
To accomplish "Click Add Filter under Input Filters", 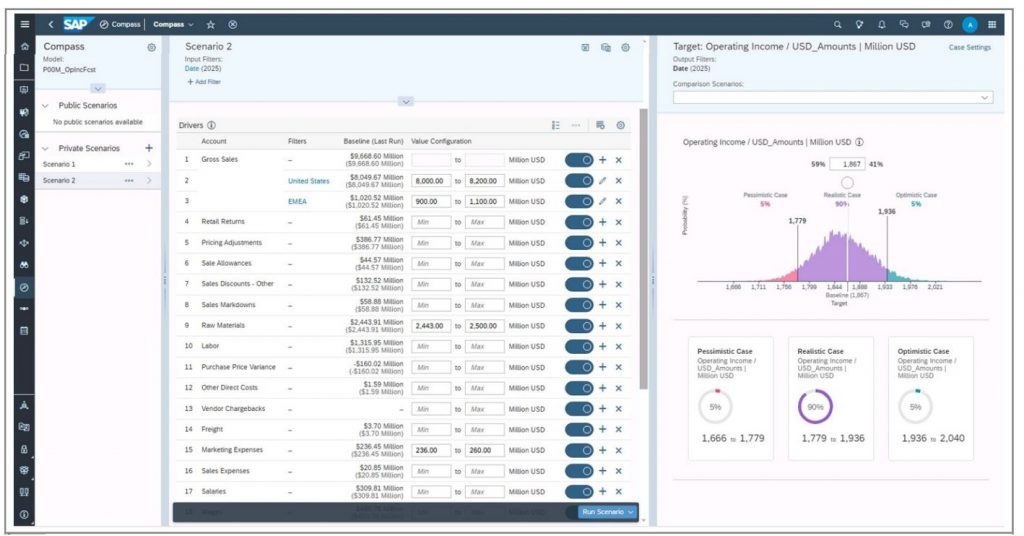I will coord(204,81).
